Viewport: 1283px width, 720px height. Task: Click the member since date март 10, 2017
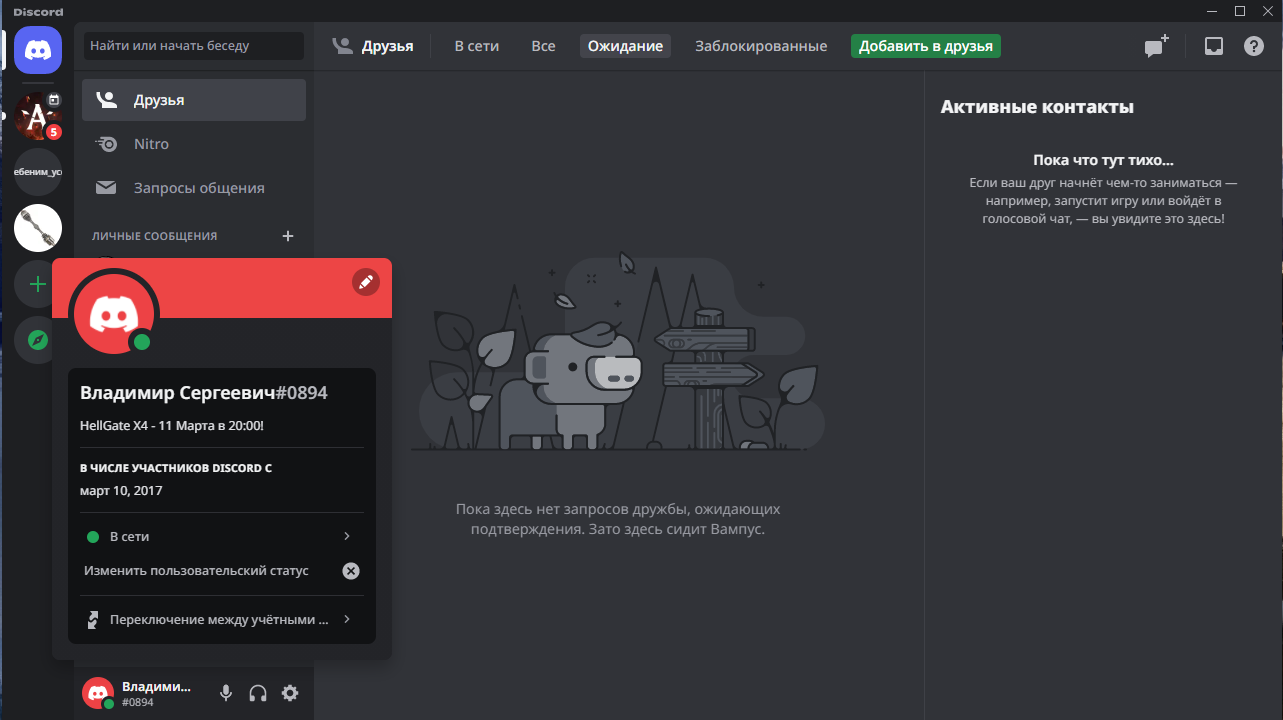point(121,490)
